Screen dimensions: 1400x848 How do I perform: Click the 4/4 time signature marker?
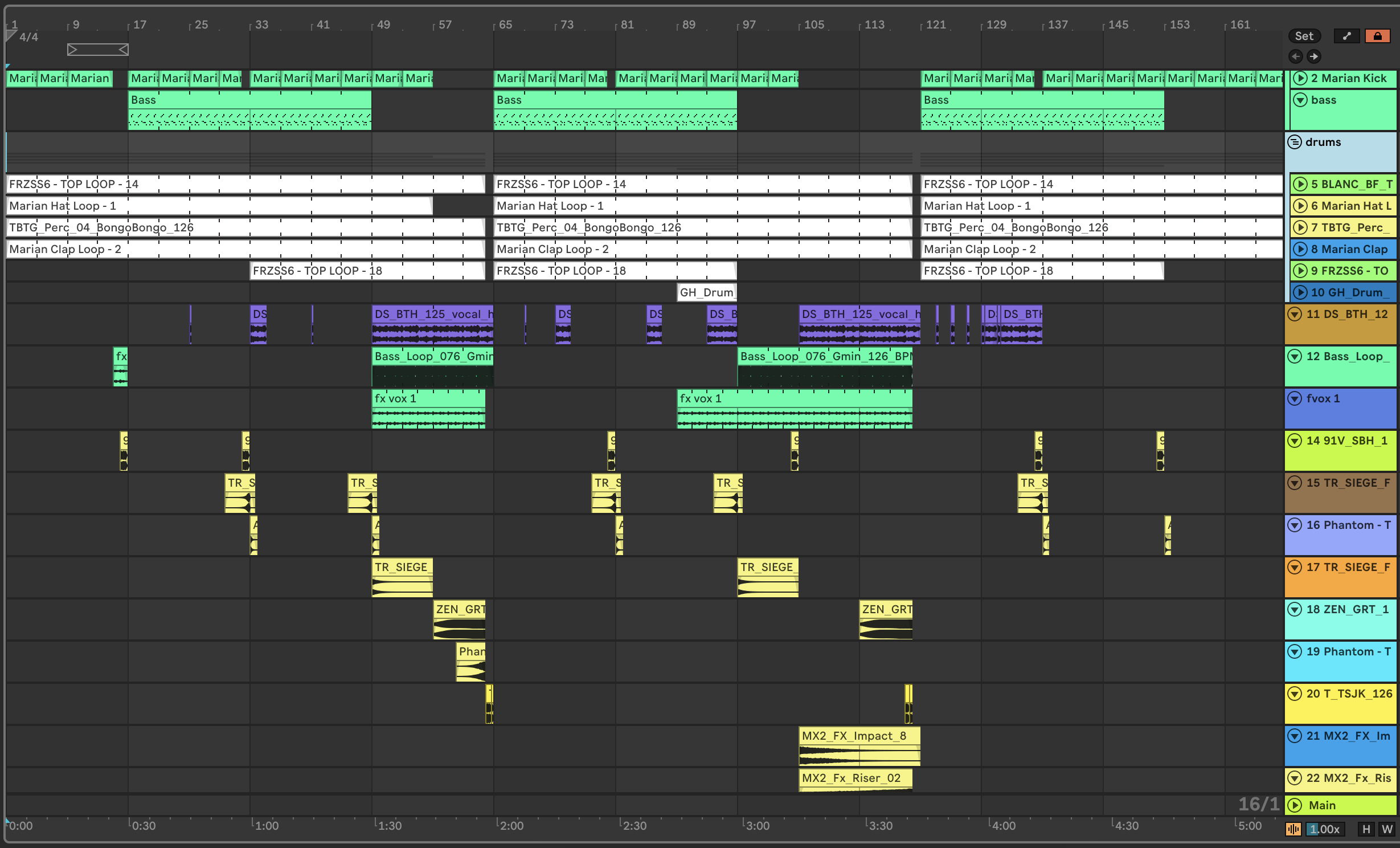tap(28, 37)
